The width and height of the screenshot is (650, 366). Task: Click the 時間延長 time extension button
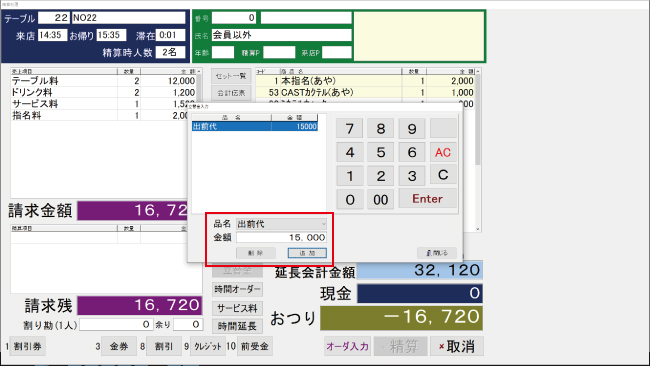point(238,326)
